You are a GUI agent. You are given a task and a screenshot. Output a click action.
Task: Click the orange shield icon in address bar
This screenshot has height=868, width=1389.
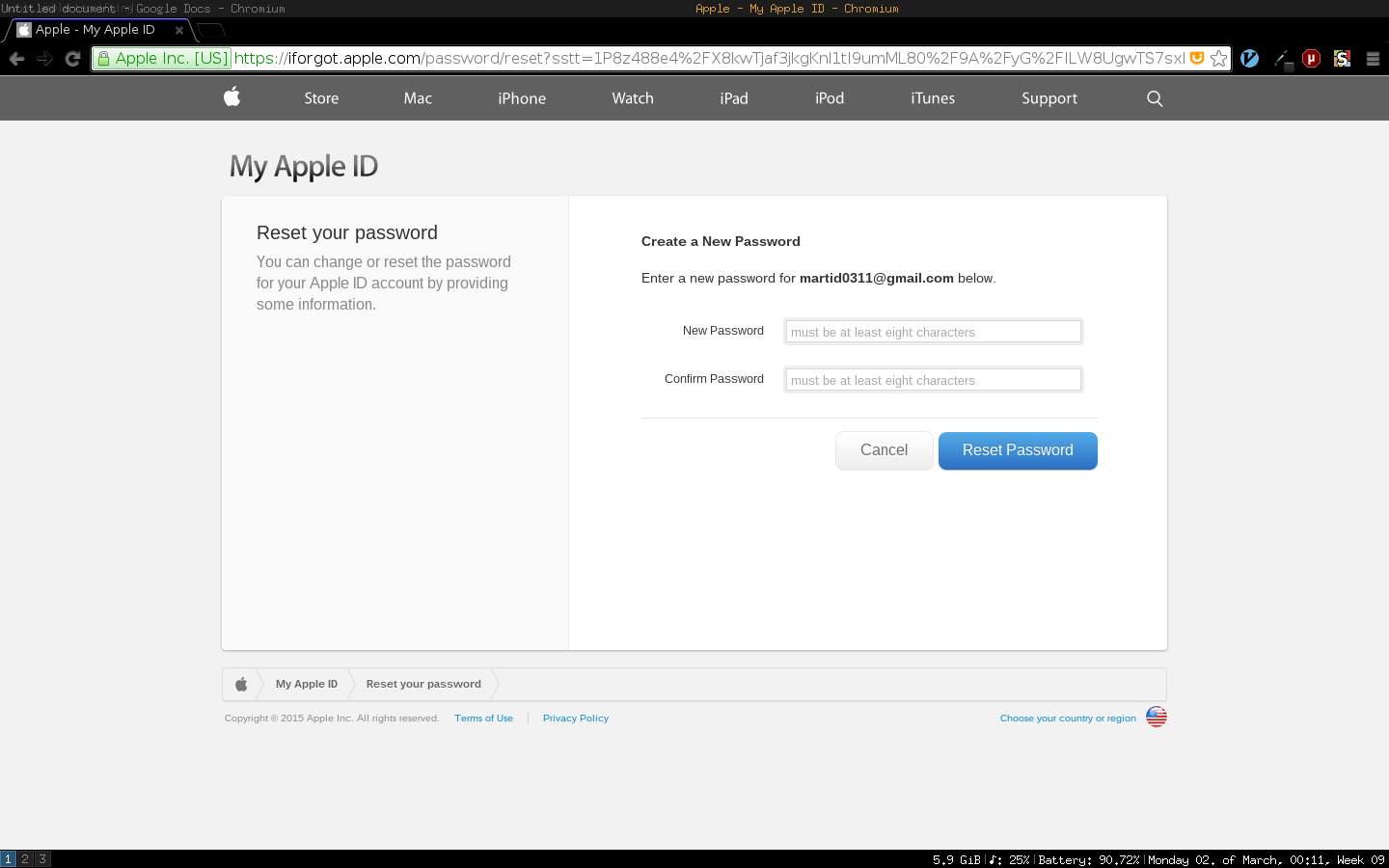coord(1197,58)
